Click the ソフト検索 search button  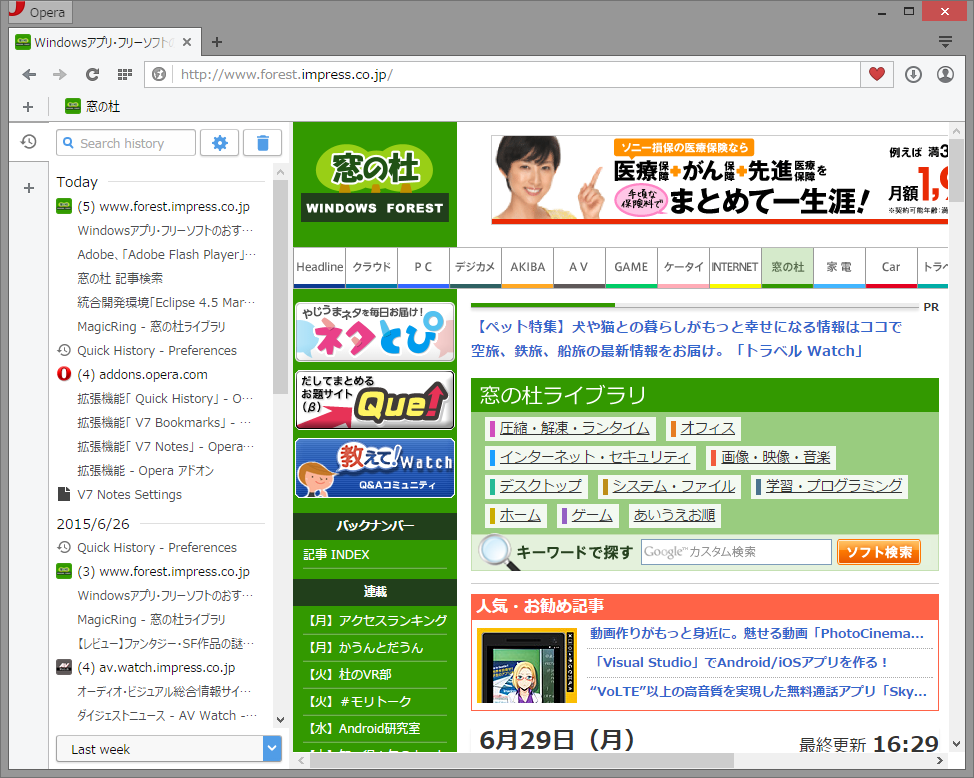tap(879, 551)
